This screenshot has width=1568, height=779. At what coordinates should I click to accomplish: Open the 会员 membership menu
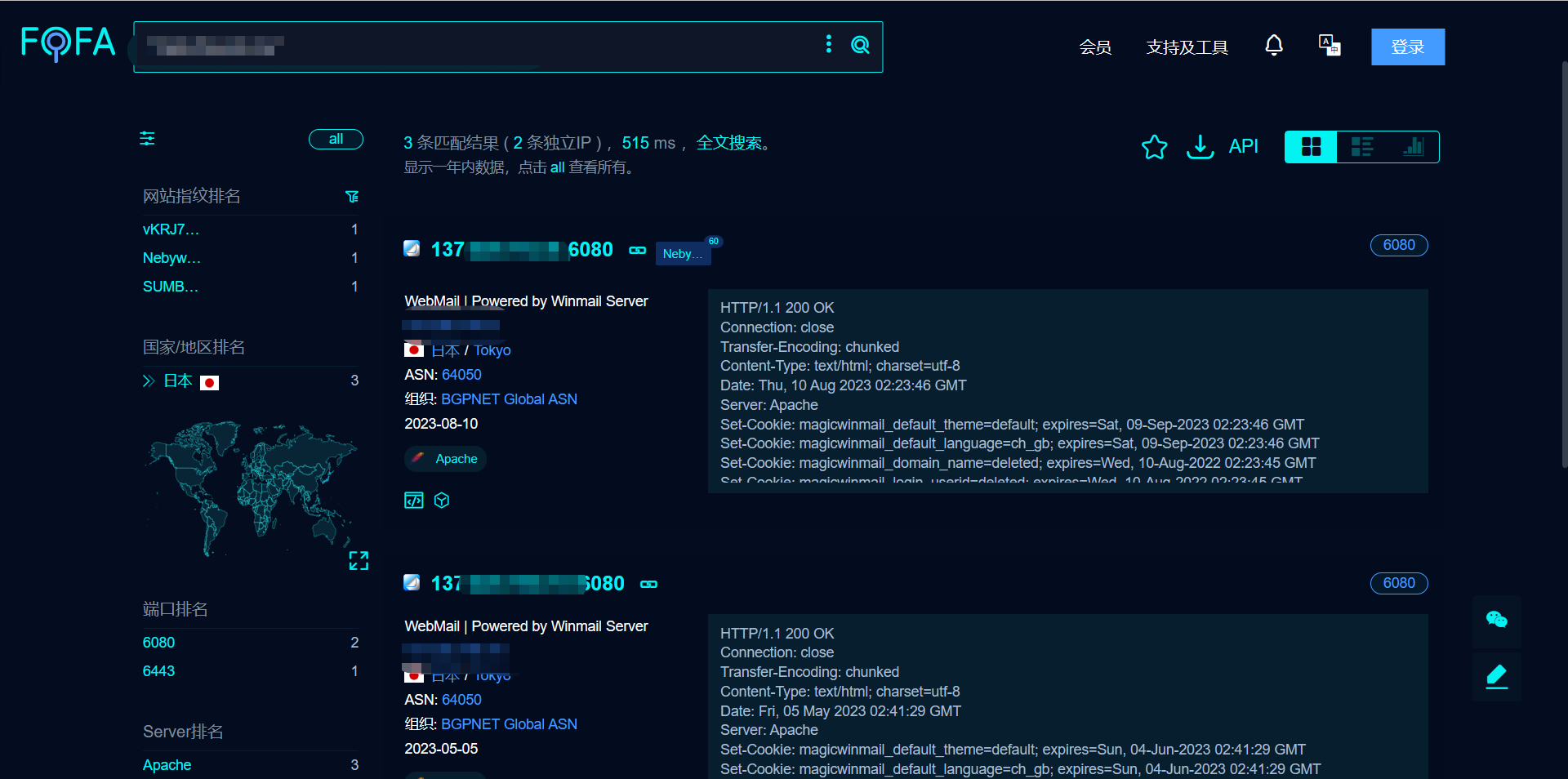click(x=1095, y=47)
